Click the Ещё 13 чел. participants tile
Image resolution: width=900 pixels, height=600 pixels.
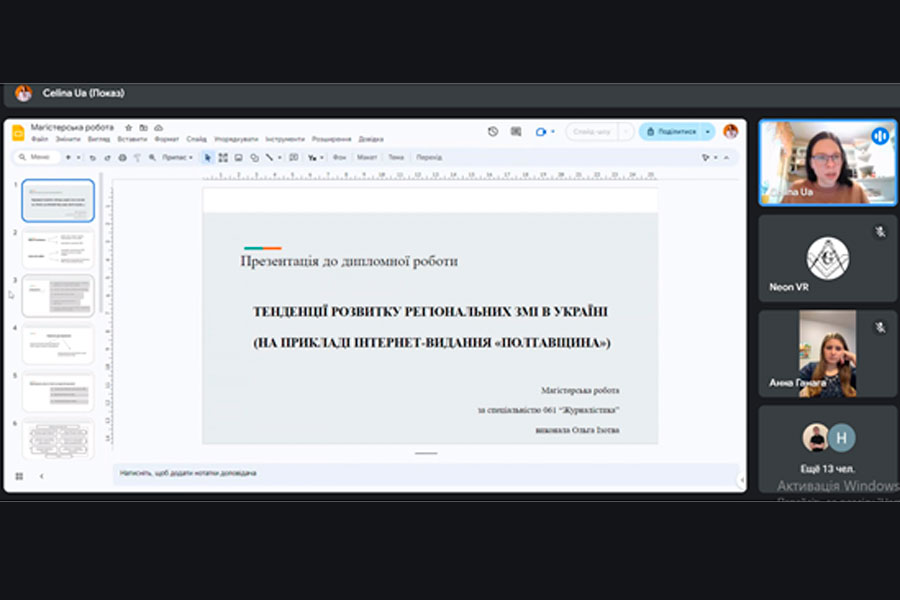[828, 449]
